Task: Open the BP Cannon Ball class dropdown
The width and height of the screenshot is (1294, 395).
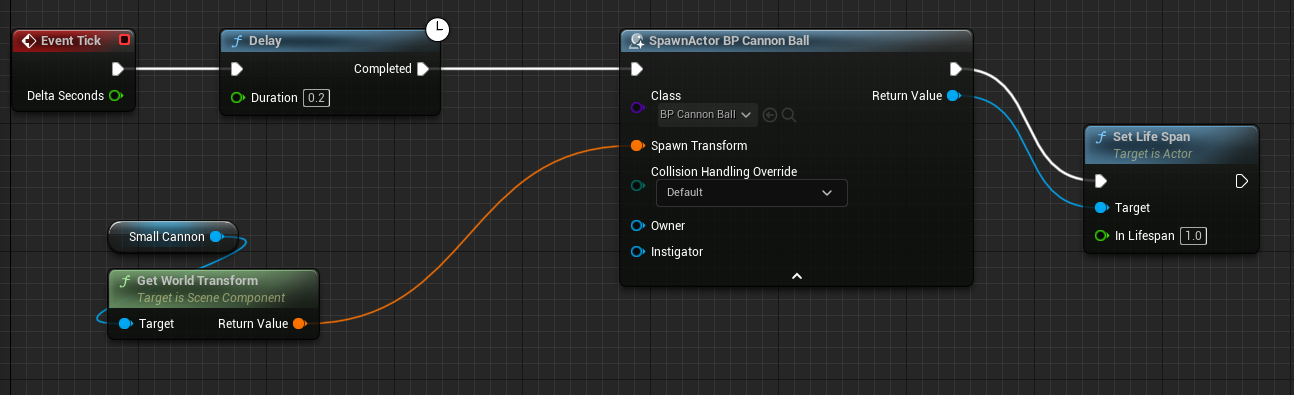Action: 707,115
